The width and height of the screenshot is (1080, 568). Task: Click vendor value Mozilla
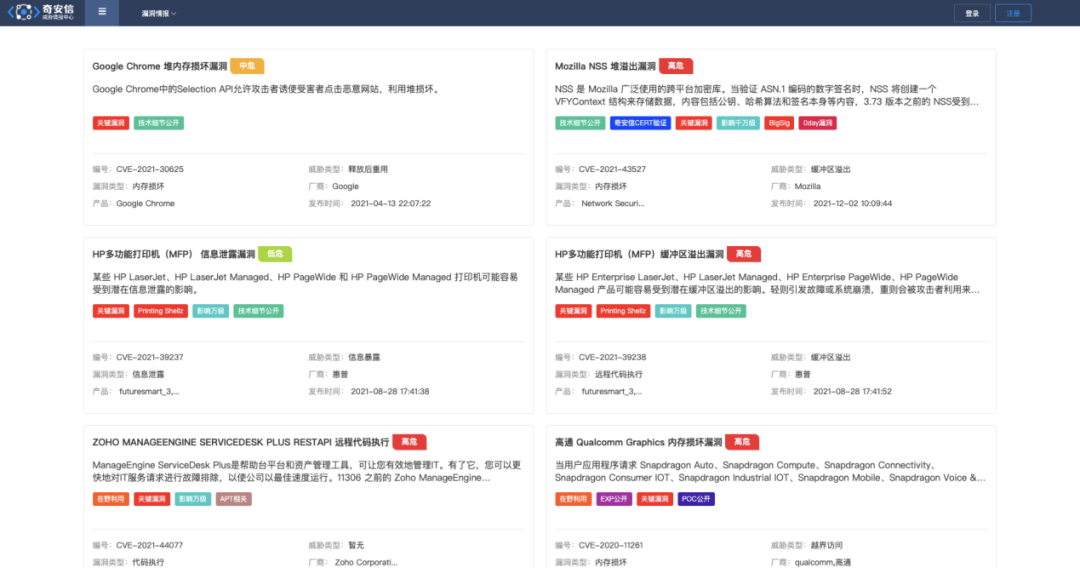(x=807, y=186)
